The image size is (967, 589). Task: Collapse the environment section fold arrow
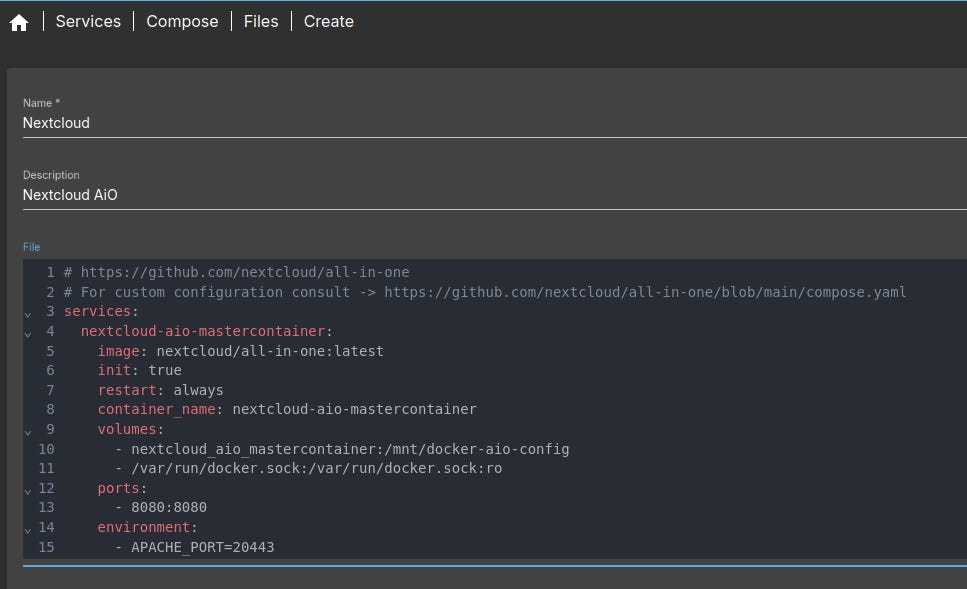(27, 530)
